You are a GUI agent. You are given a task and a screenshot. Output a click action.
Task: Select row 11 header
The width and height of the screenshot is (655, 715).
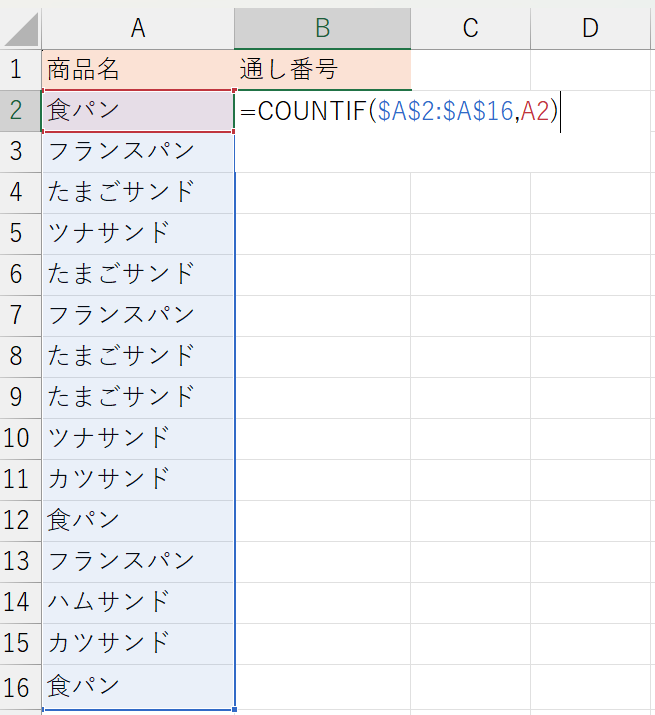[21, 480]
